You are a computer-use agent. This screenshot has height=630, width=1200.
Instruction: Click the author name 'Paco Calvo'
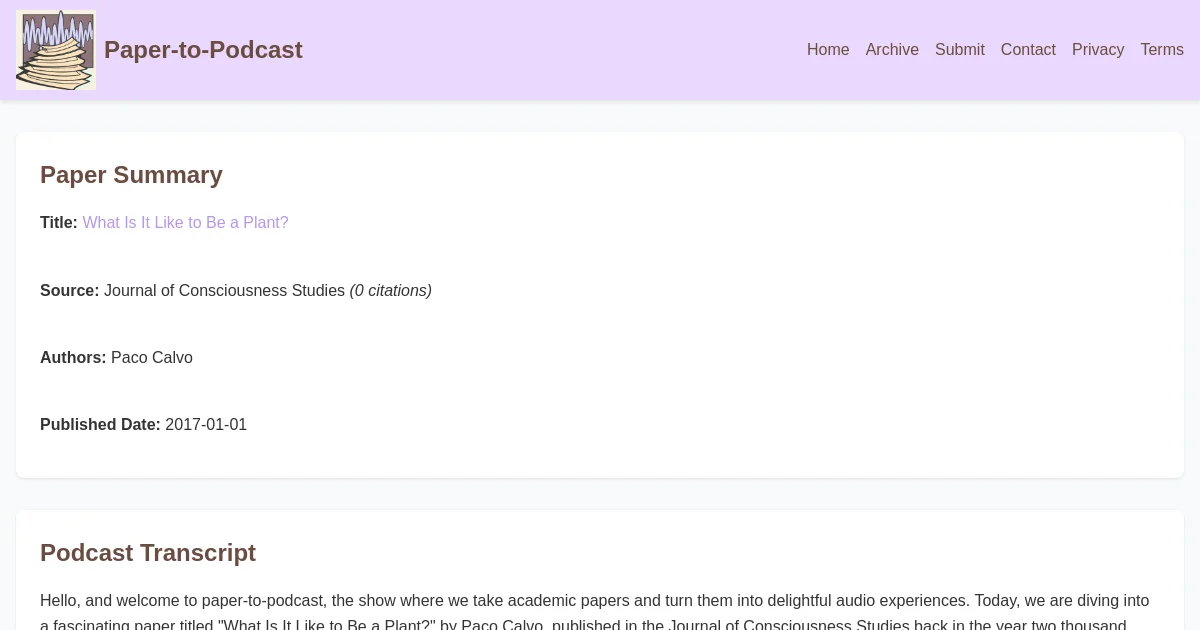coord(152,358)
